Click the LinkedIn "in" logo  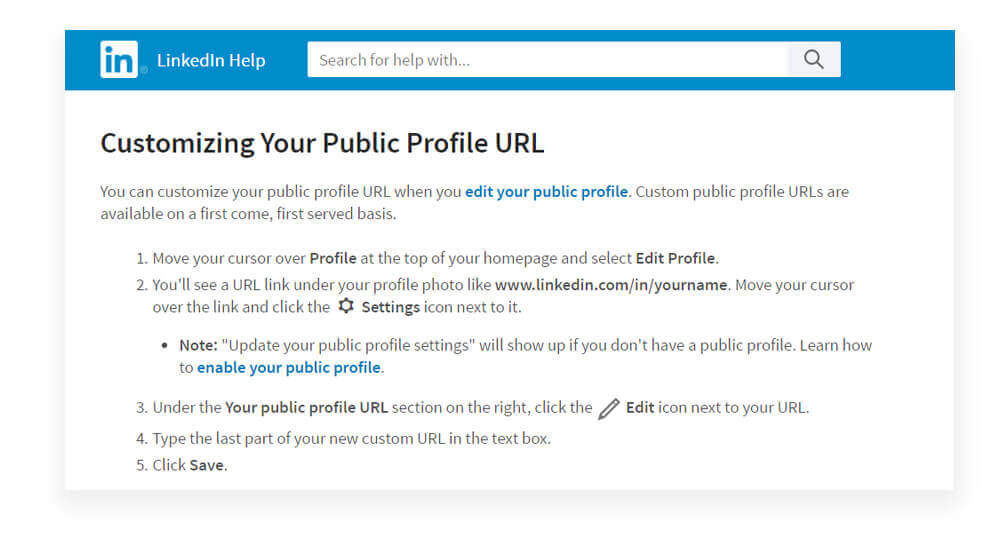[x=119, y=60]
